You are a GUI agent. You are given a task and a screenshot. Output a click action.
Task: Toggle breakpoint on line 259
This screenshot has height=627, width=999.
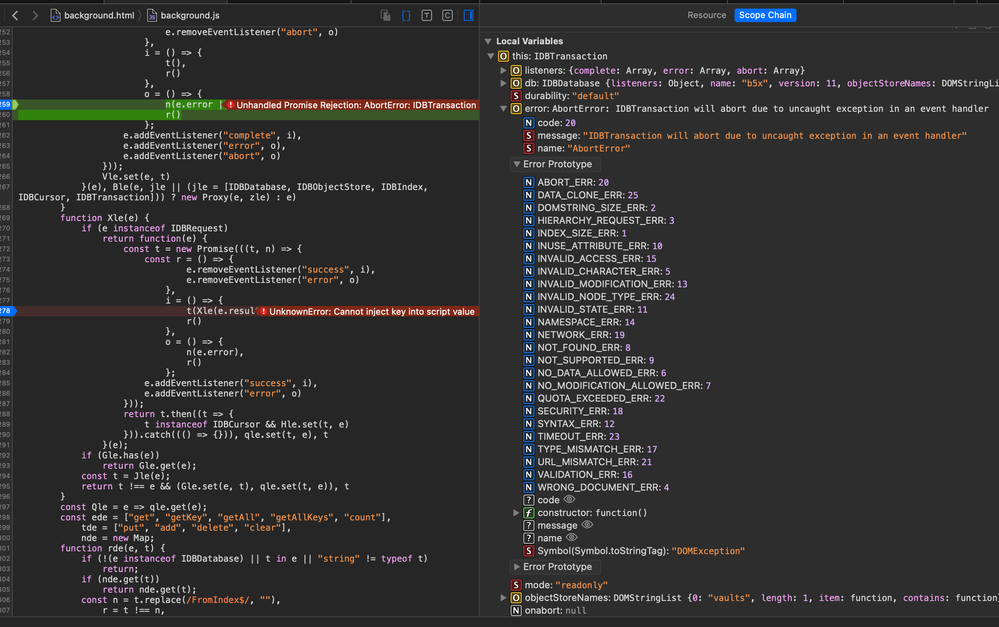pyautogui.click(x=8, y=104)
